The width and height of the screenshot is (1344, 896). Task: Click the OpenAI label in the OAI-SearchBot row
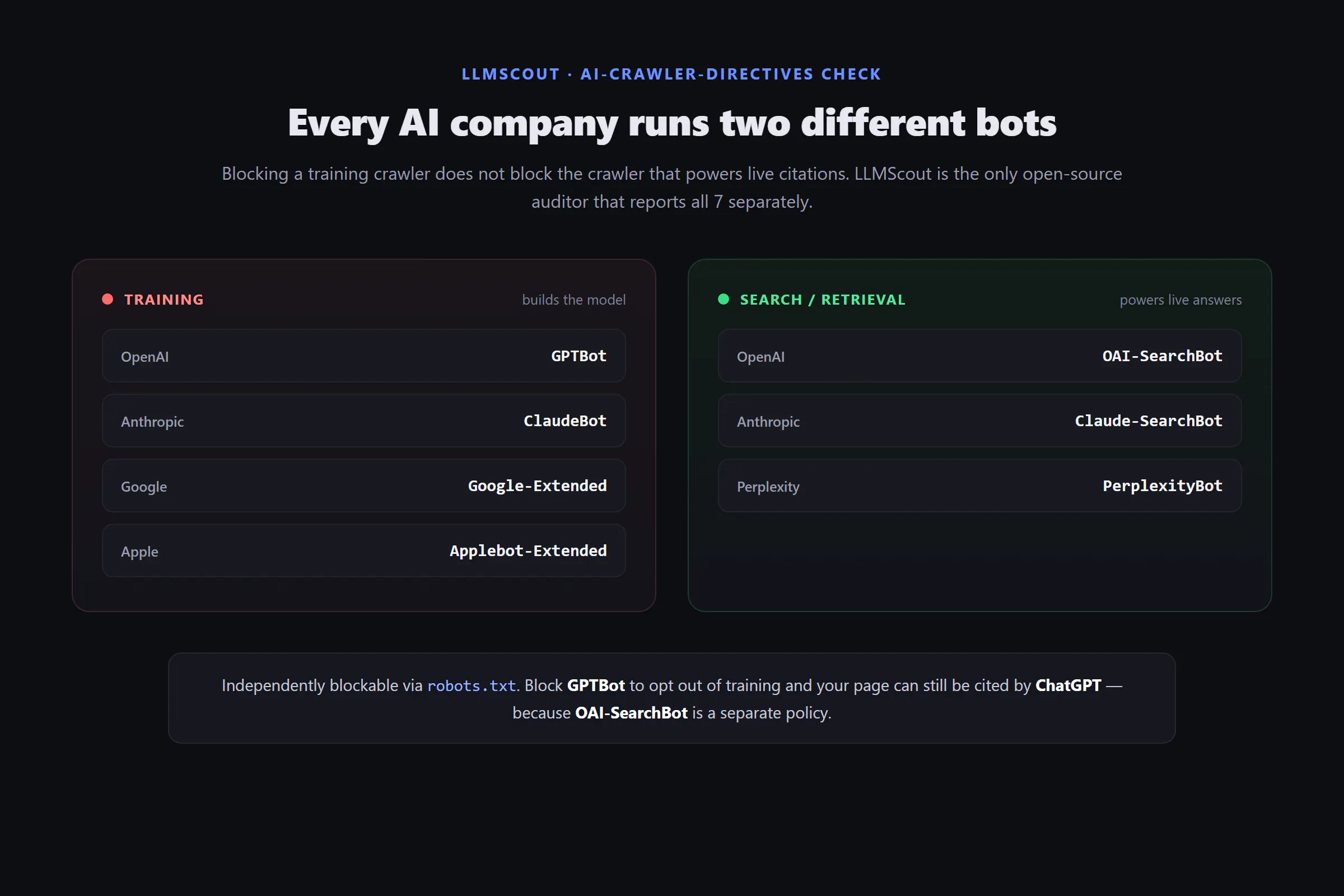(760, 357)
